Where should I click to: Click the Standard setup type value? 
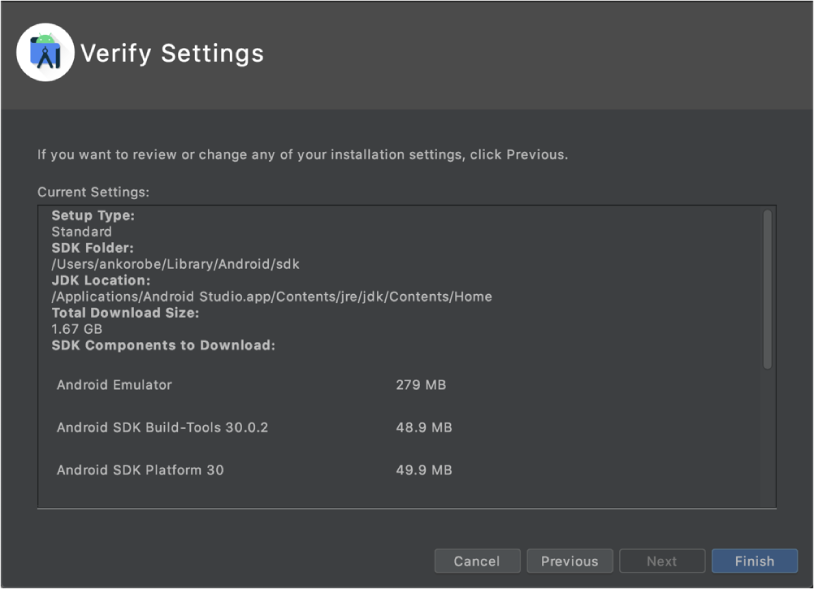[82, 231]
